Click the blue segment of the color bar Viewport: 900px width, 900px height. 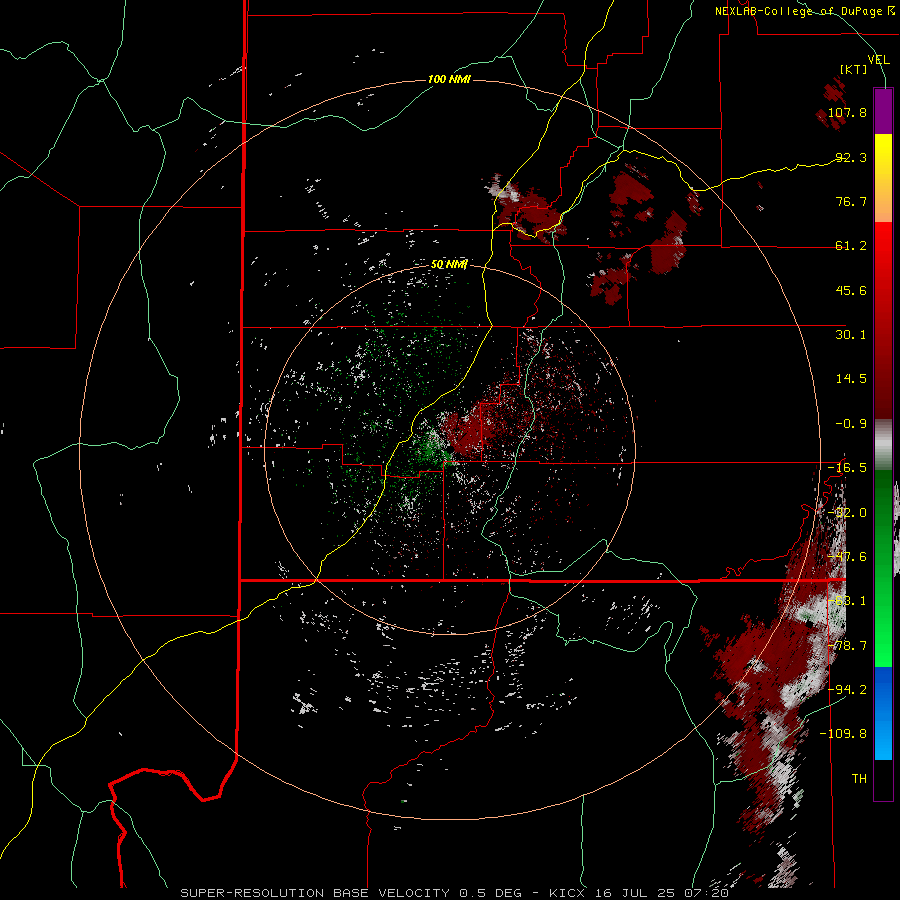pyautogui.click(x=883, y=713)
